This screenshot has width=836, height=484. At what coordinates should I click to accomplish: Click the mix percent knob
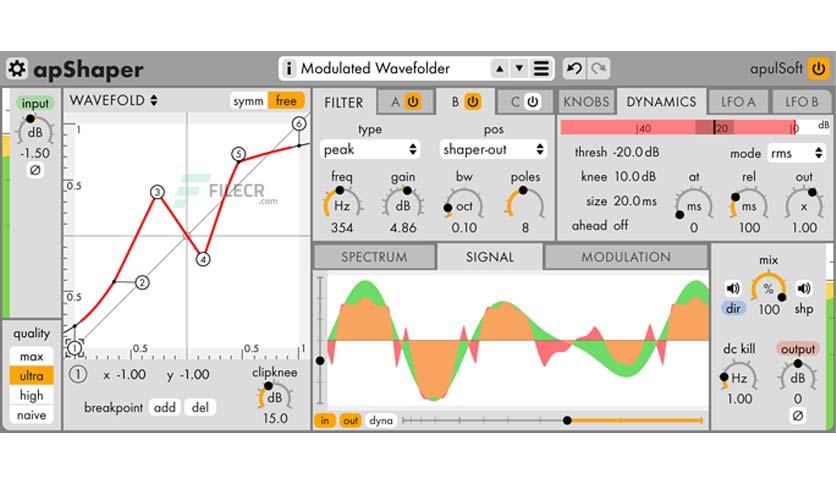tap(768, 288)
